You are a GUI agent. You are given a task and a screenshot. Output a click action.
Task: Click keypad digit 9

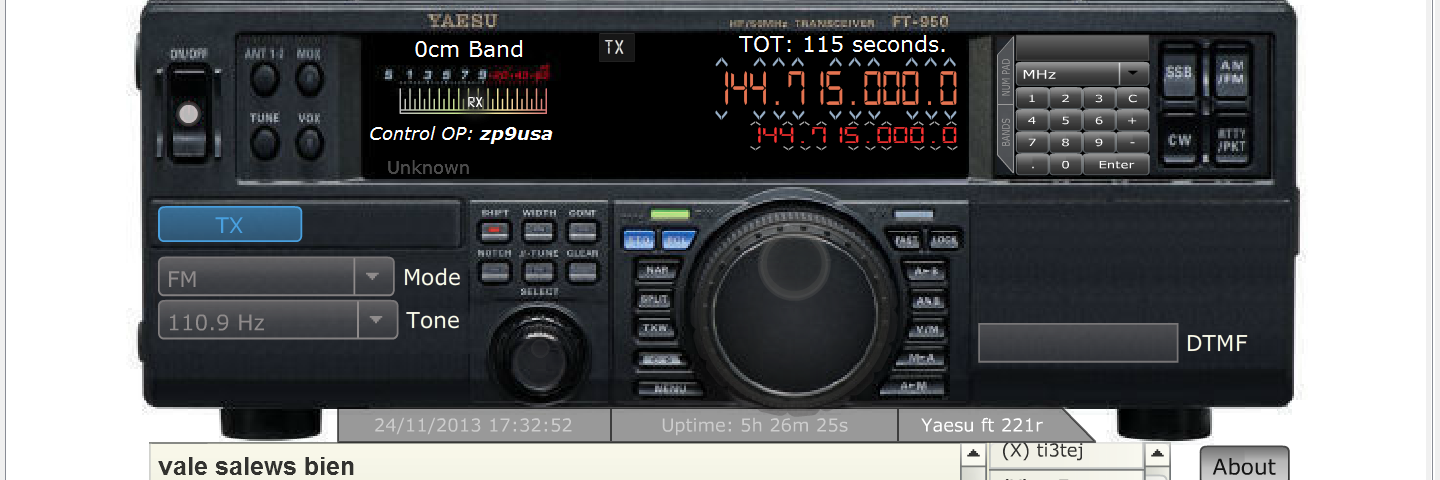pyautogui.click(x=1099, y=142)
